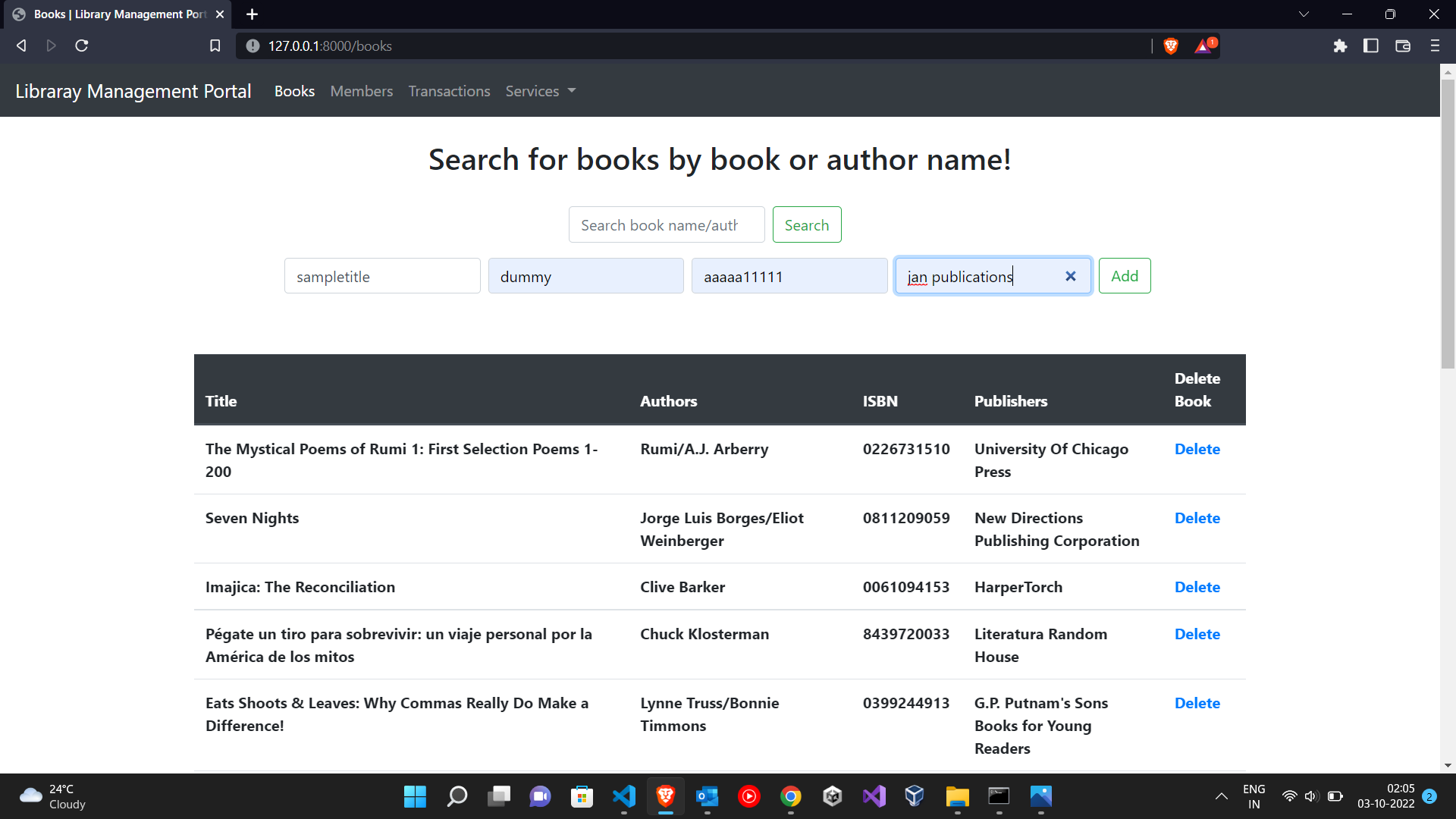Click the search book name/author input field

(666, 224)
